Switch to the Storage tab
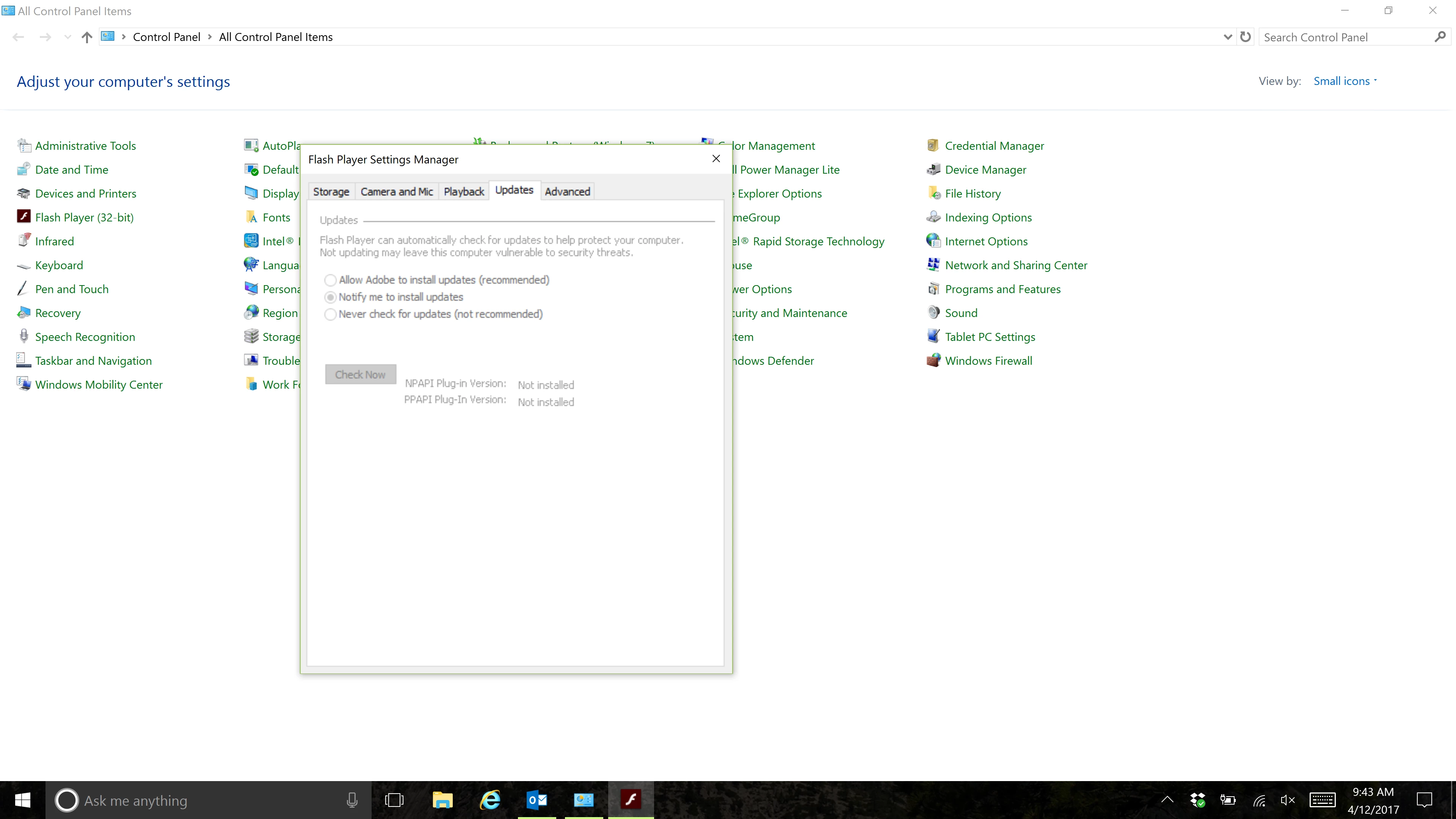Image resolution: width=1456 pixels, height=819 pixels. pos(331,191)
